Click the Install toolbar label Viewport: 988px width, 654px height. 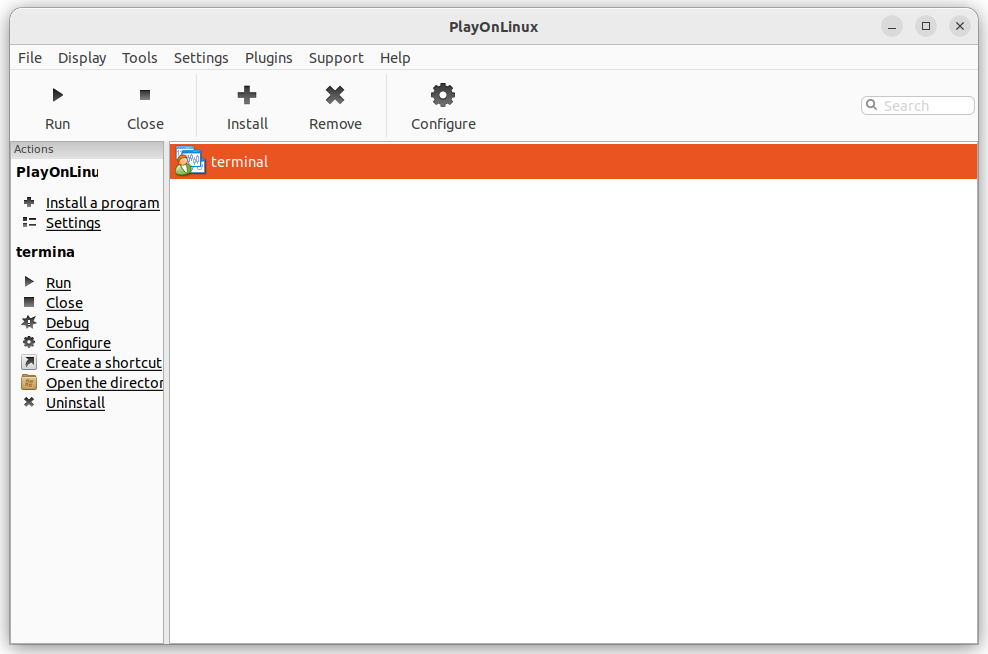tap(247, 124)
